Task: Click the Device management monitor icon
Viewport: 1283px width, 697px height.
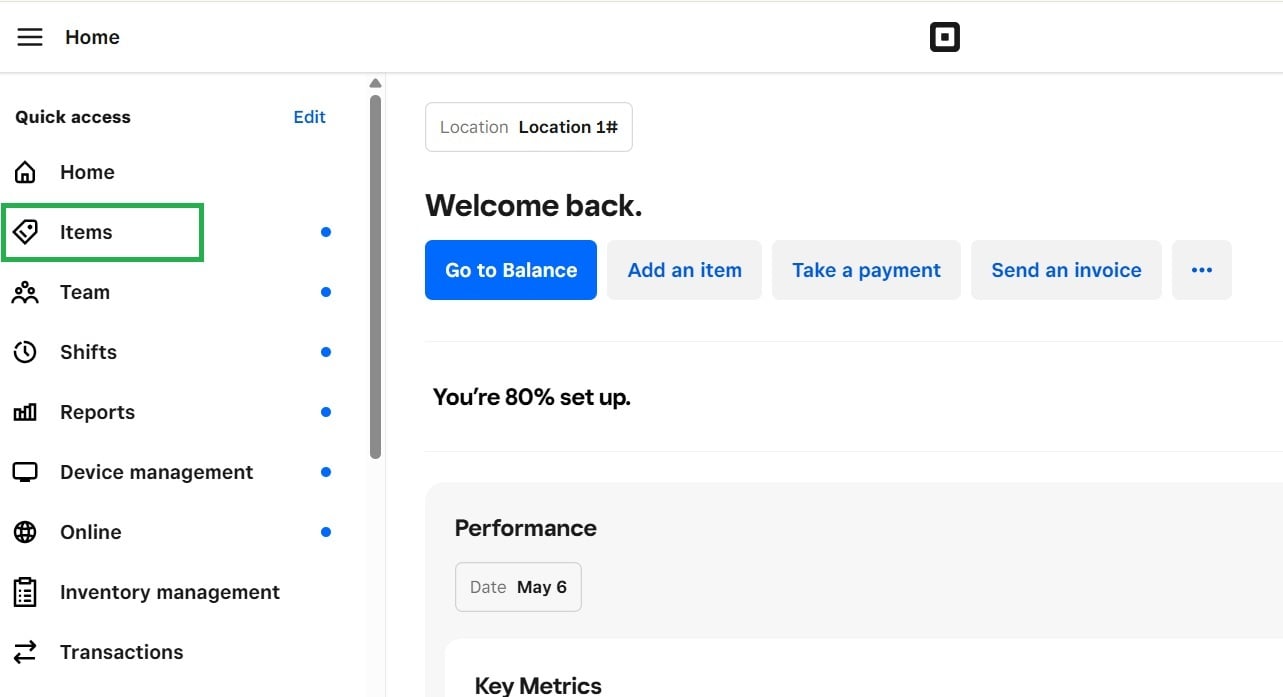Action: point(25,471)
